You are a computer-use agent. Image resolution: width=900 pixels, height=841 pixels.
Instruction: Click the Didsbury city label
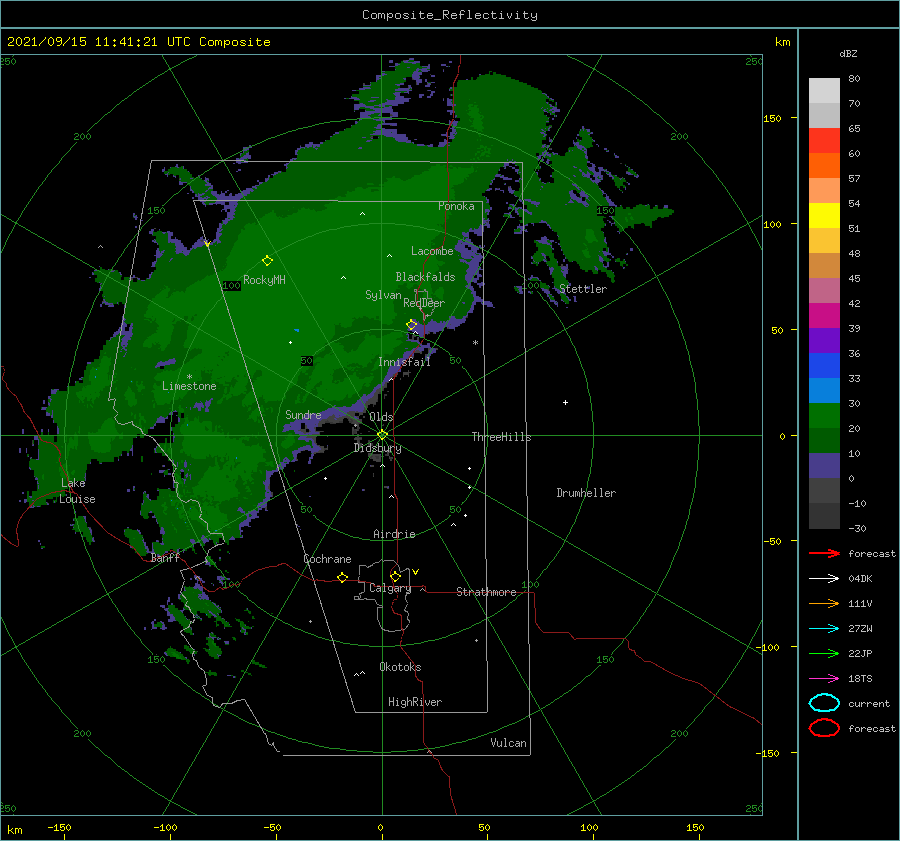pyautogui.click(x=377, y=448)
